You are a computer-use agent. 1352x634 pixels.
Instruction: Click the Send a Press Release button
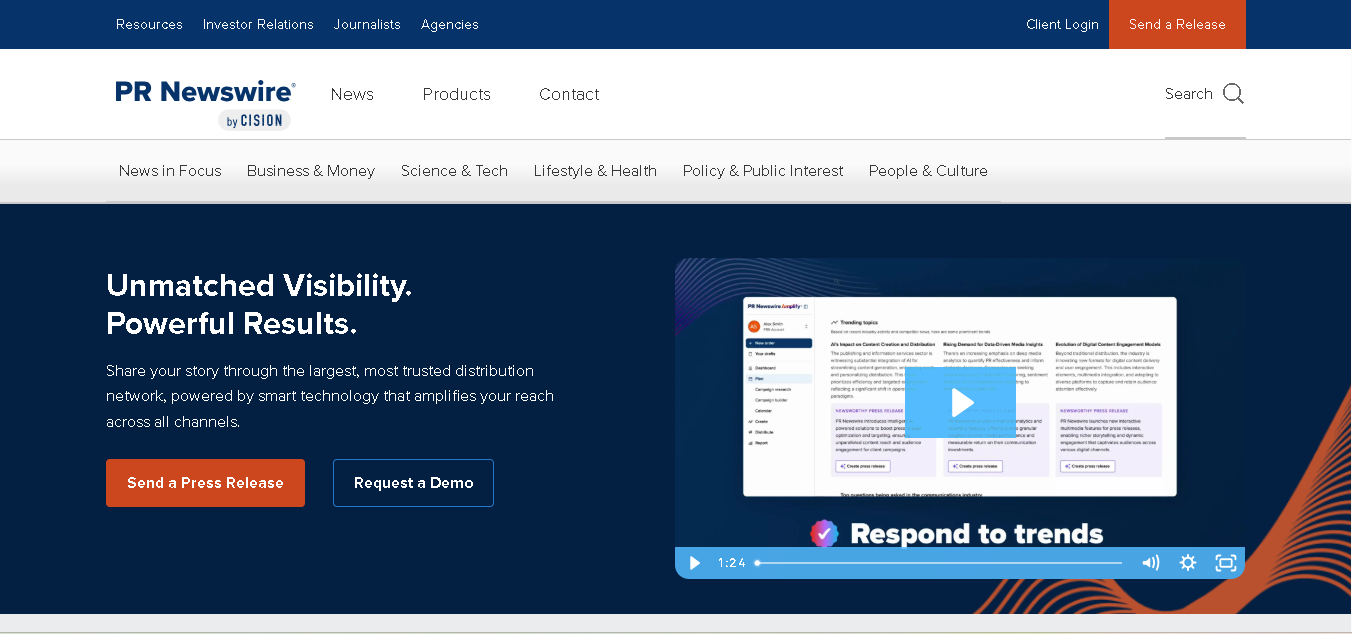click(x=205, y=483)
